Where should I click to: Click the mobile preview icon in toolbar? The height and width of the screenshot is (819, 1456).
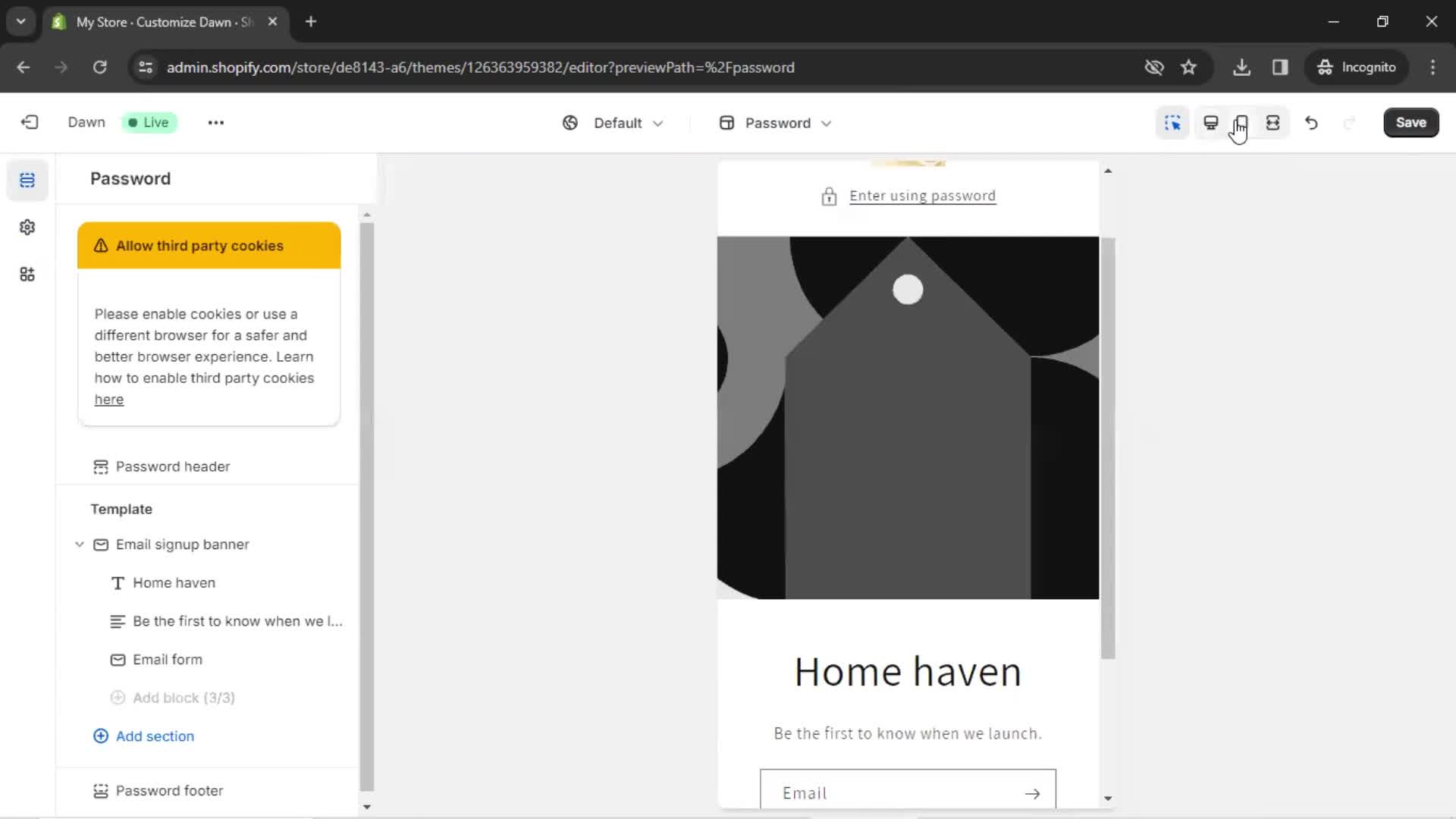click(1241, 122)
